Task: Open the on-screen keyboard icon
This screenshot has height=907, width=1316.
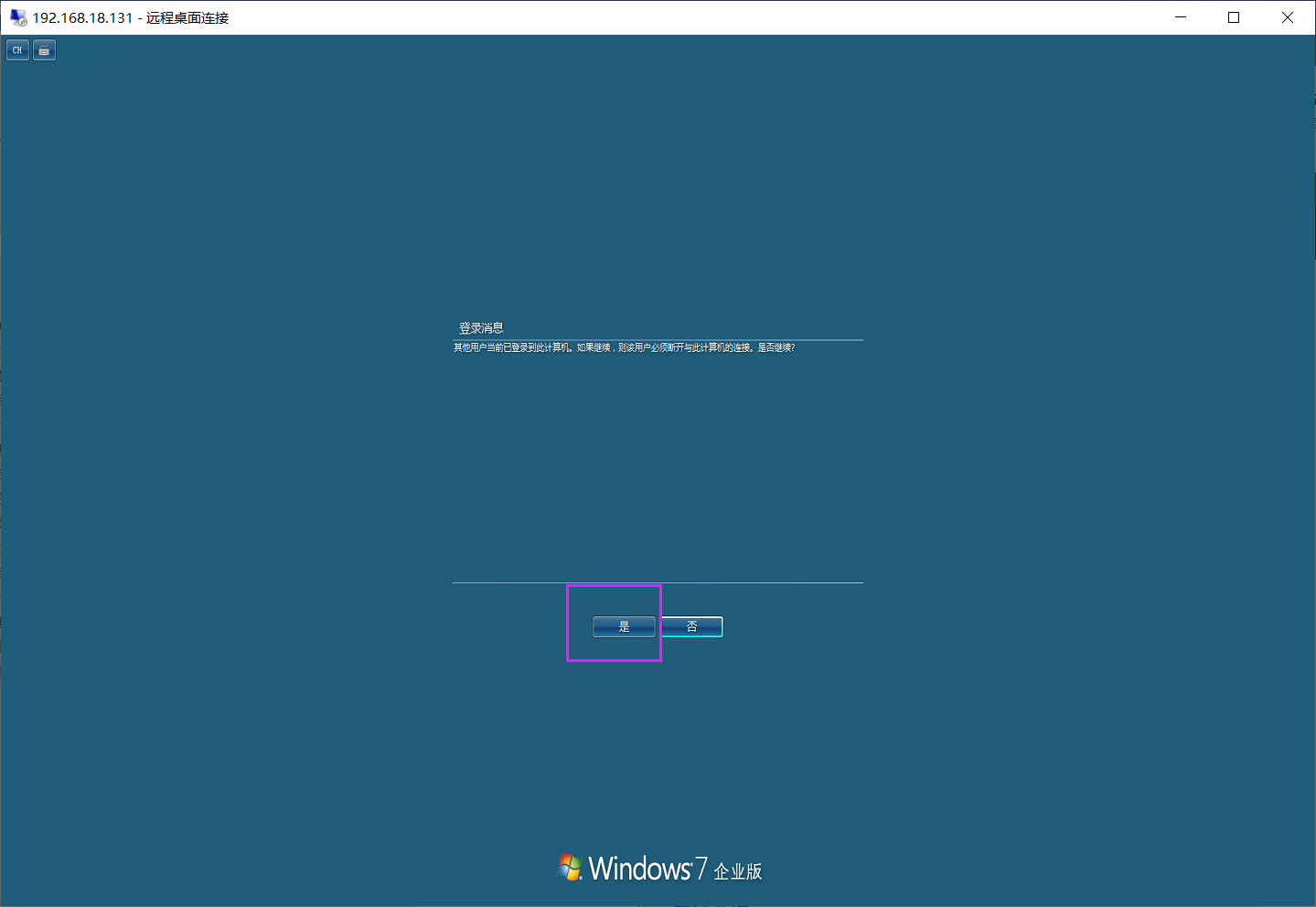Action: 44,50
